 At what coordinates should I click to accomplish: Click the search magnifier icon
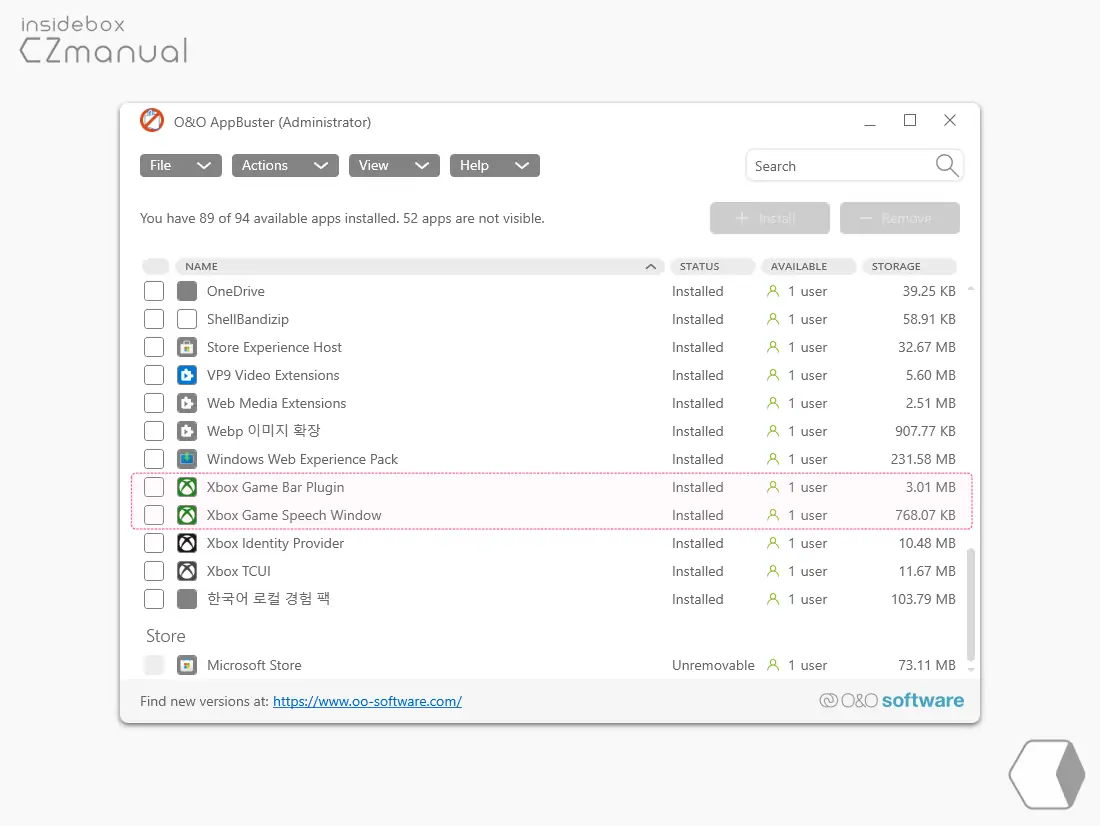click(946, 166)
